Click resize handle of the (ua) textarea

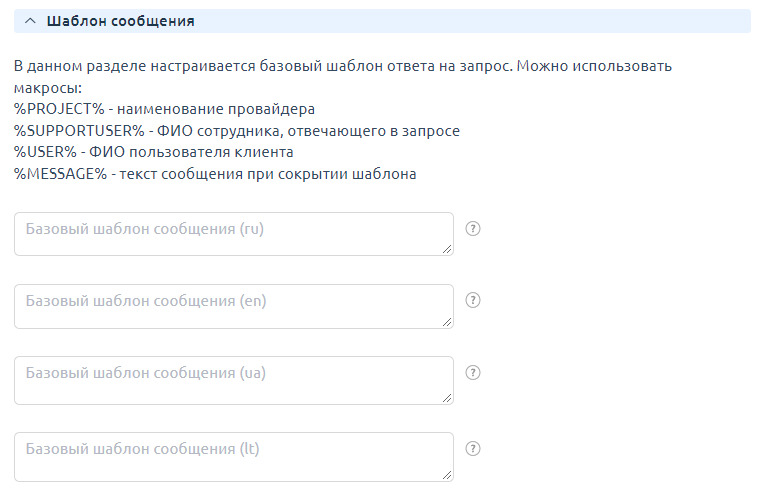coord(447,397)
